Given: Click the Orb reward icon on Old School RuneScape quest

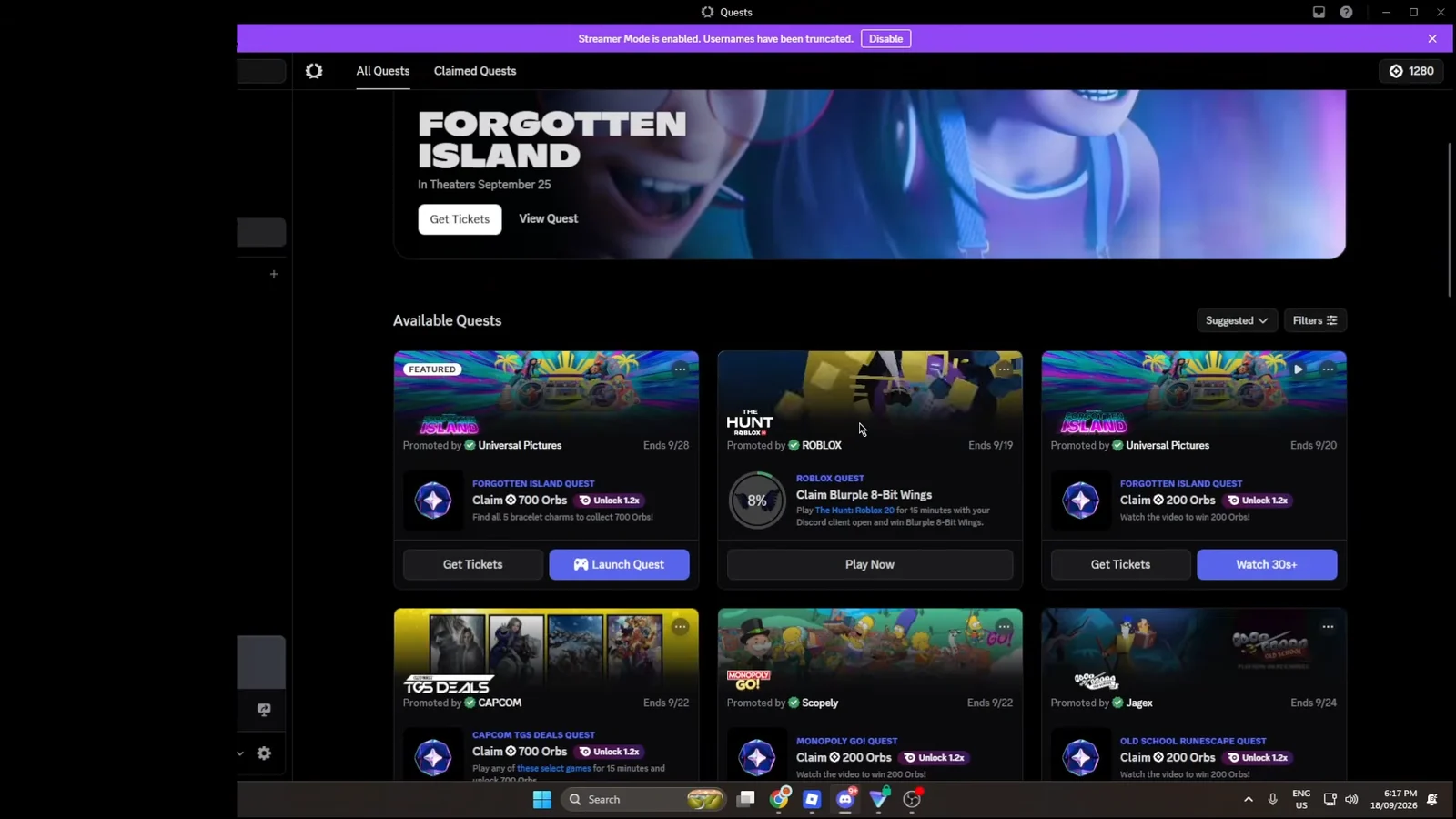Looking at the screenshot, I should click(1081, 757).
